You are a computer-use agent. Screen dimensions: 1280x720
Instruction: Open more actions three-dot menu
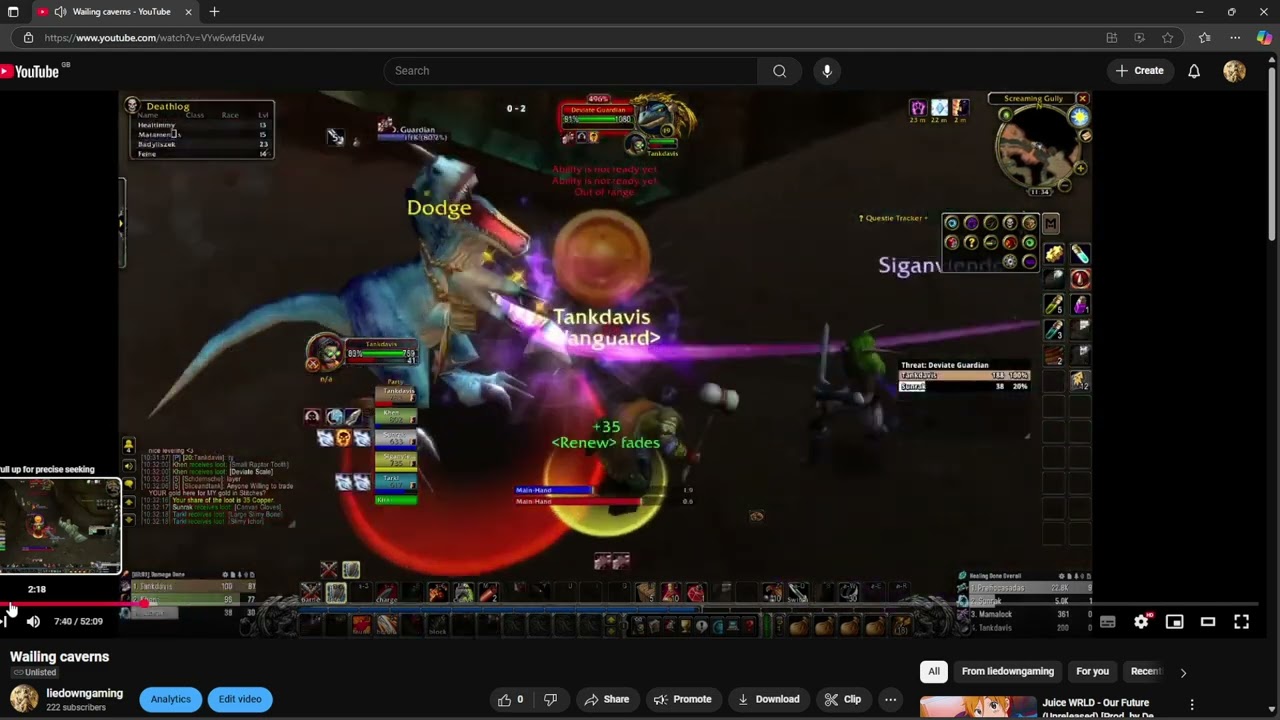click(x=890, y=699)
